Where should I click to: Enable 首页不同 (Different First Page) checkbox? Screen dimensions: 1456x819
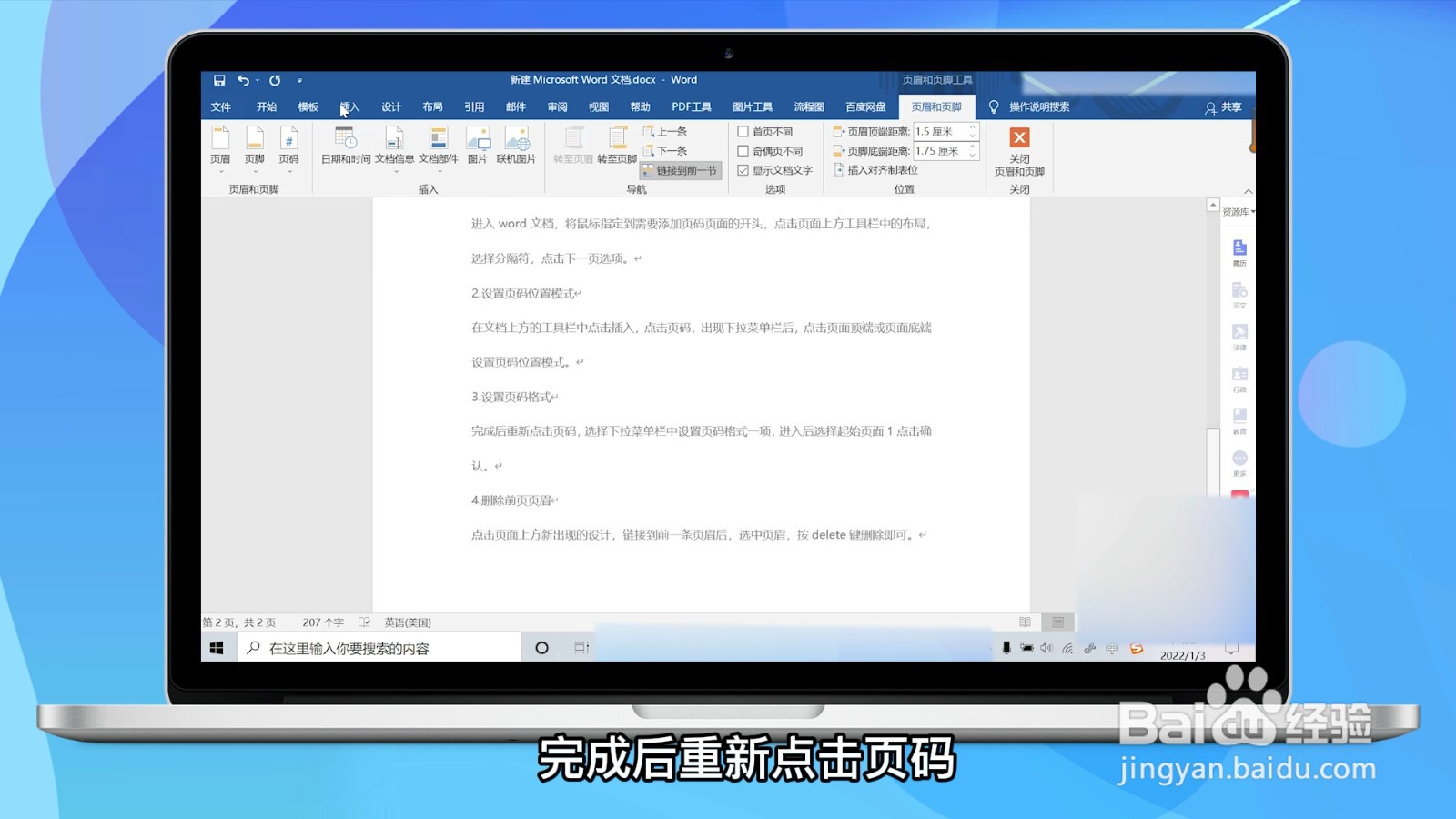[x=743, y=132]
